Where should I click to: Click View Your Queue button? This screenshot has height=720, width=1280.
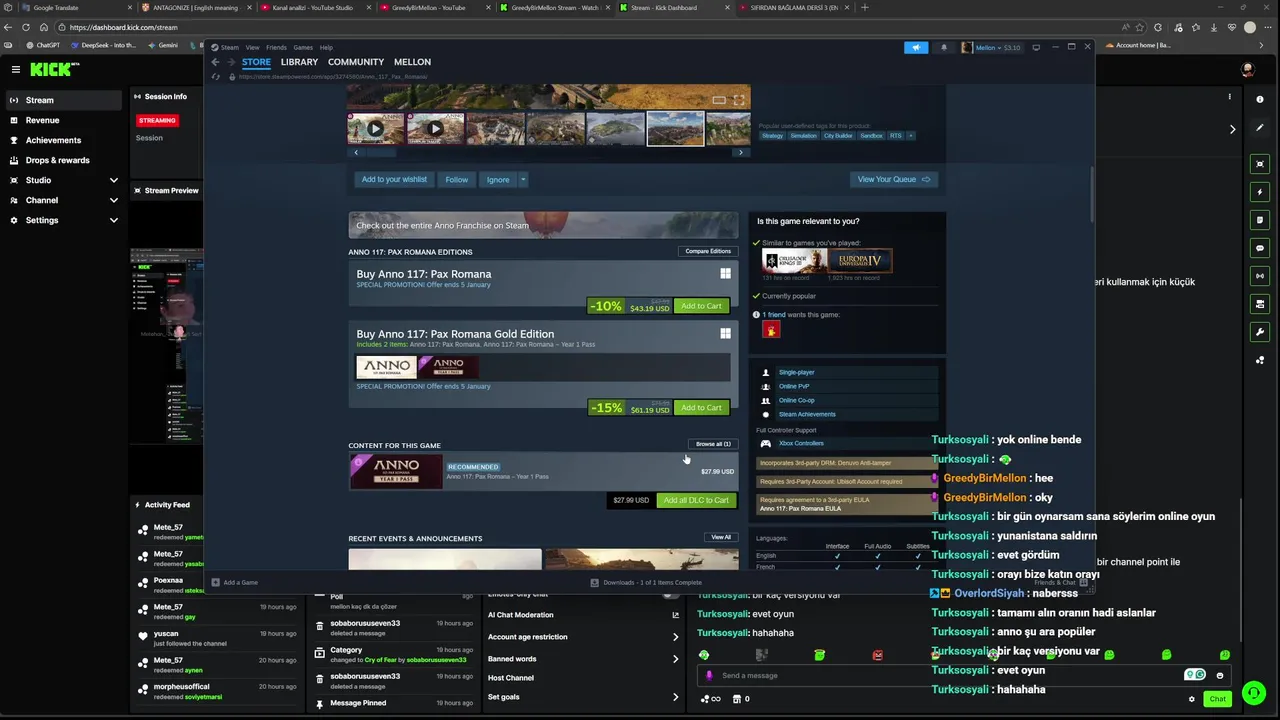pos(894,179)
